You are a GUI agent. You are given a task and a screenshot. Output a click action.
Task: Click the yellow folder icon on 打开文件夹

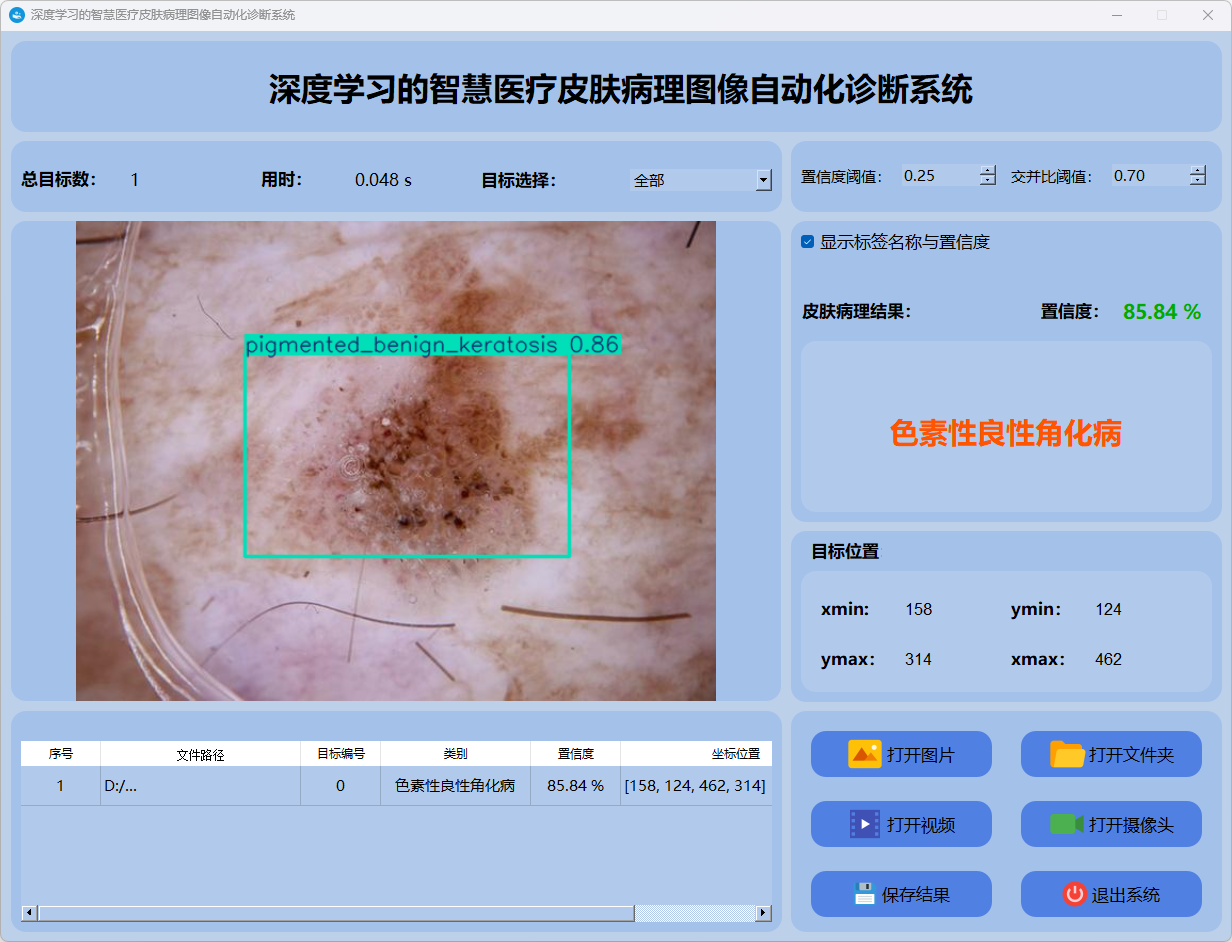click(1067, 754)
